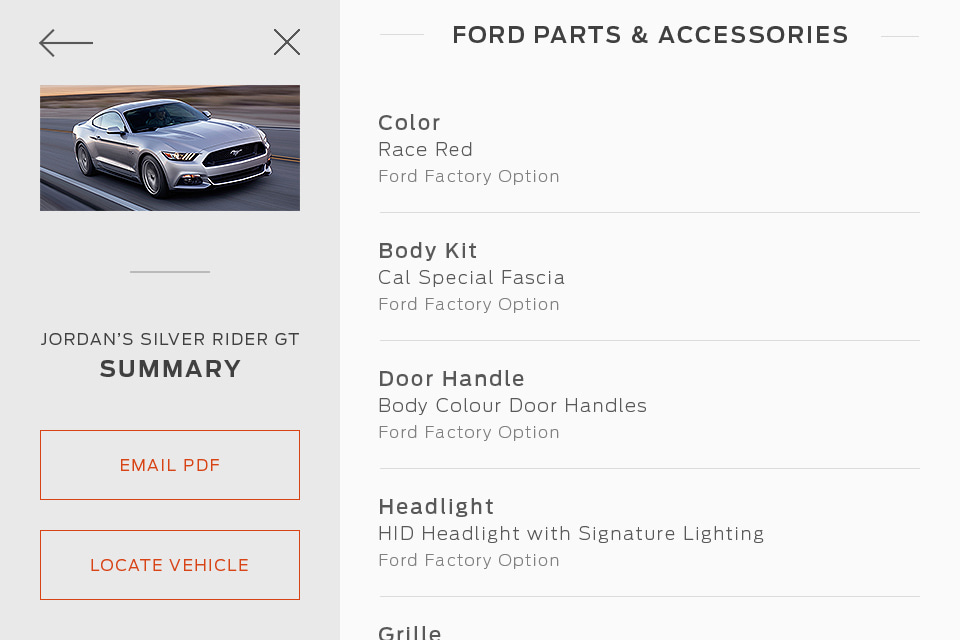Select the Grille list item

pyautogui.click(x=410, y=632)
